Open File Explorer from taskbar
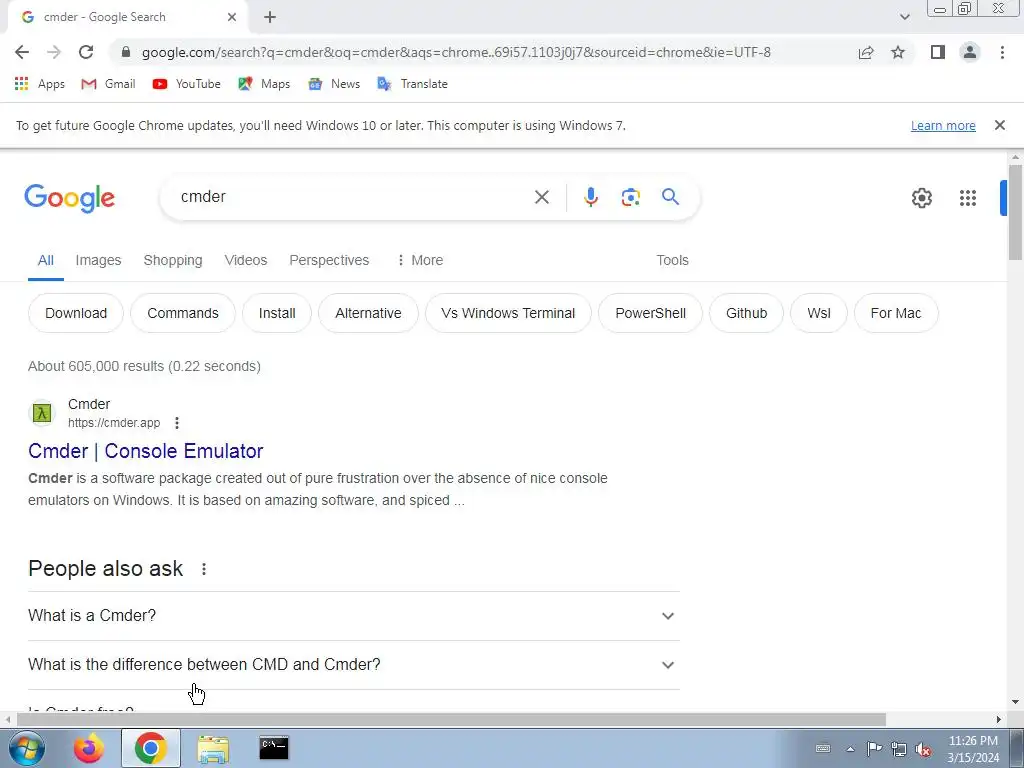Screen dimensions: 1024x768 (x=213, y=748)
